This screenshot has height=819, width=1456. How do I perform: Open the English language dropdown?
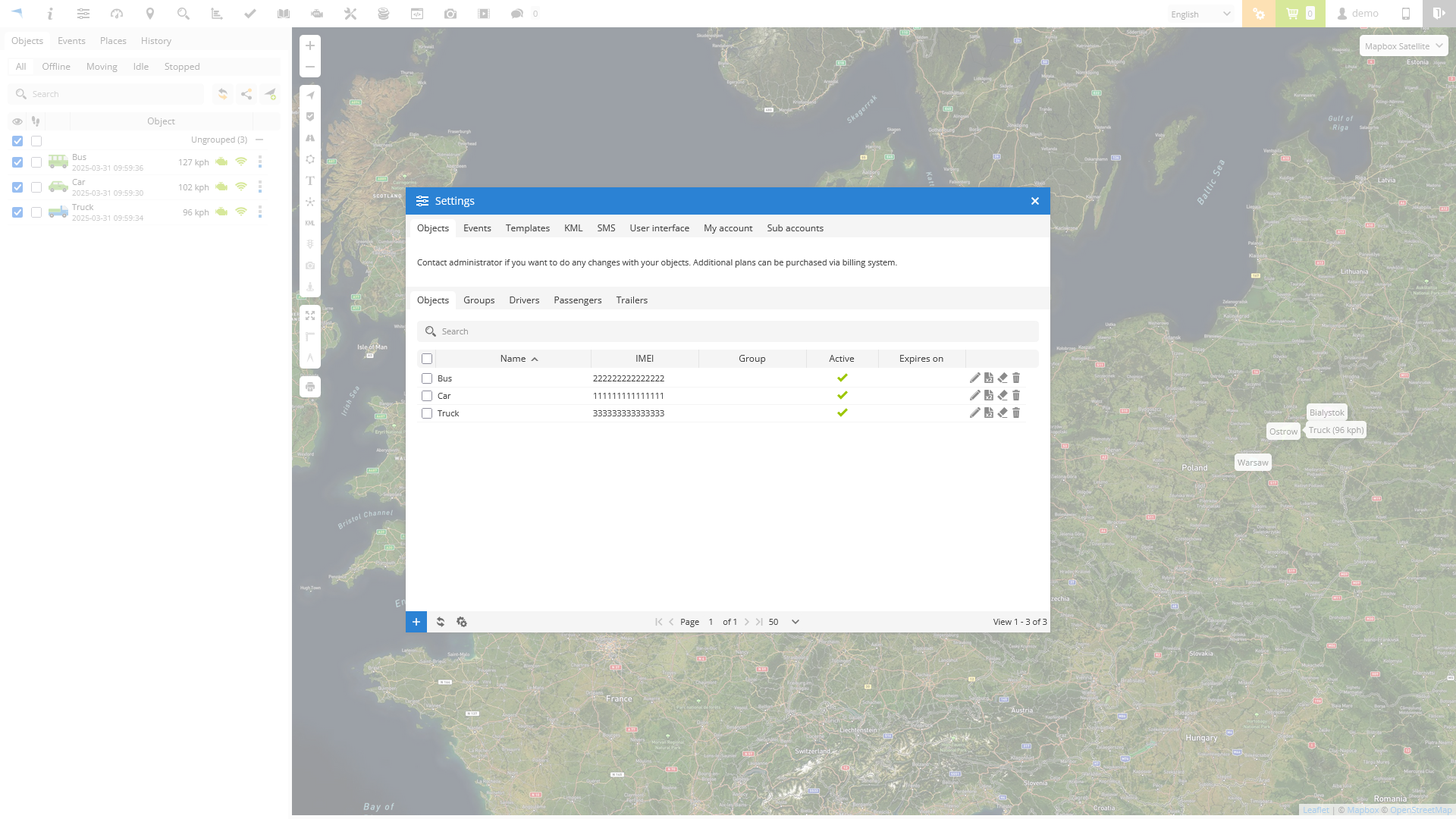pyautogui.click(x=1200, y=14)
